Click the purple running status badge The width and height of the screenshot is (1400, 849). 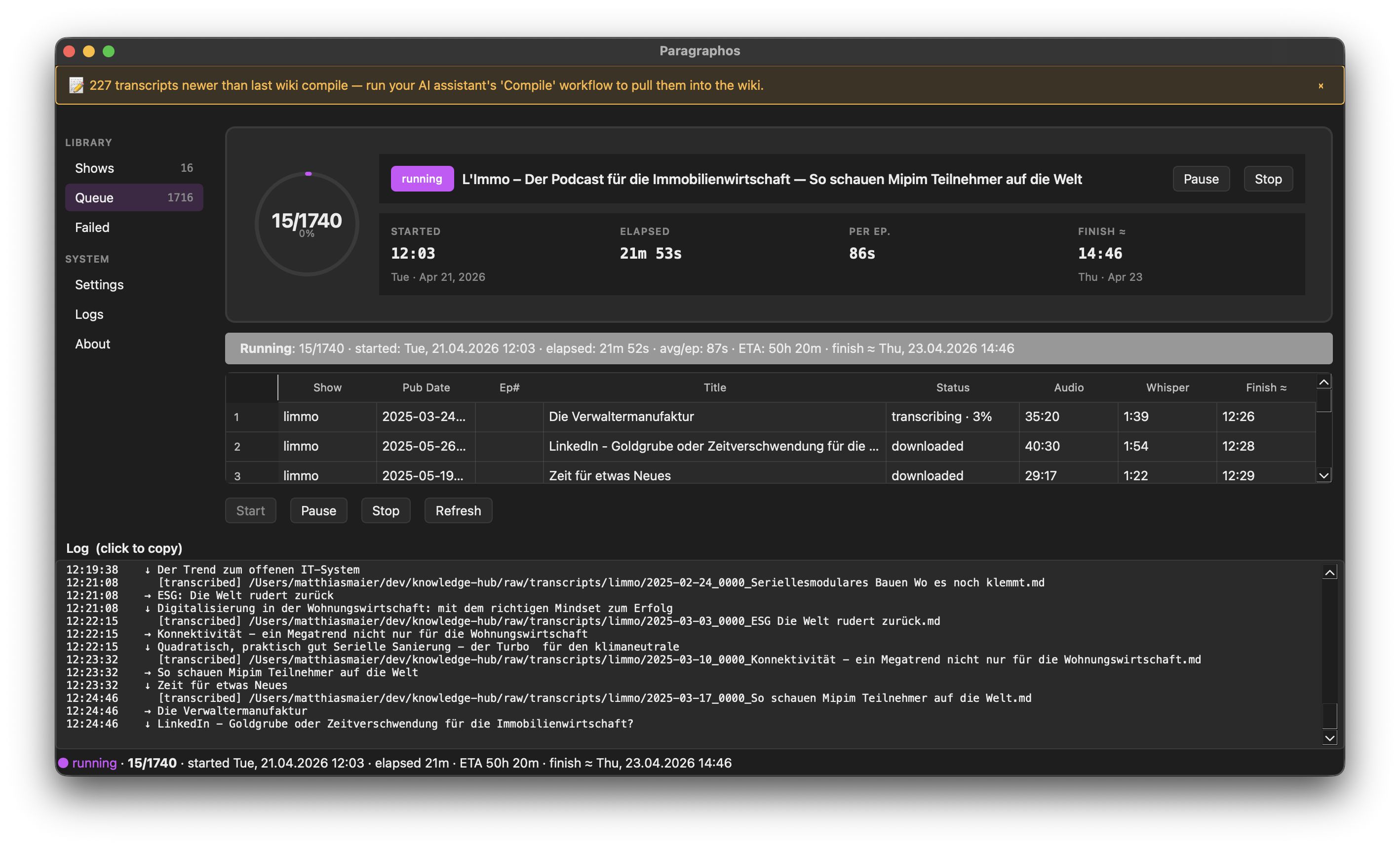point(422,178)
